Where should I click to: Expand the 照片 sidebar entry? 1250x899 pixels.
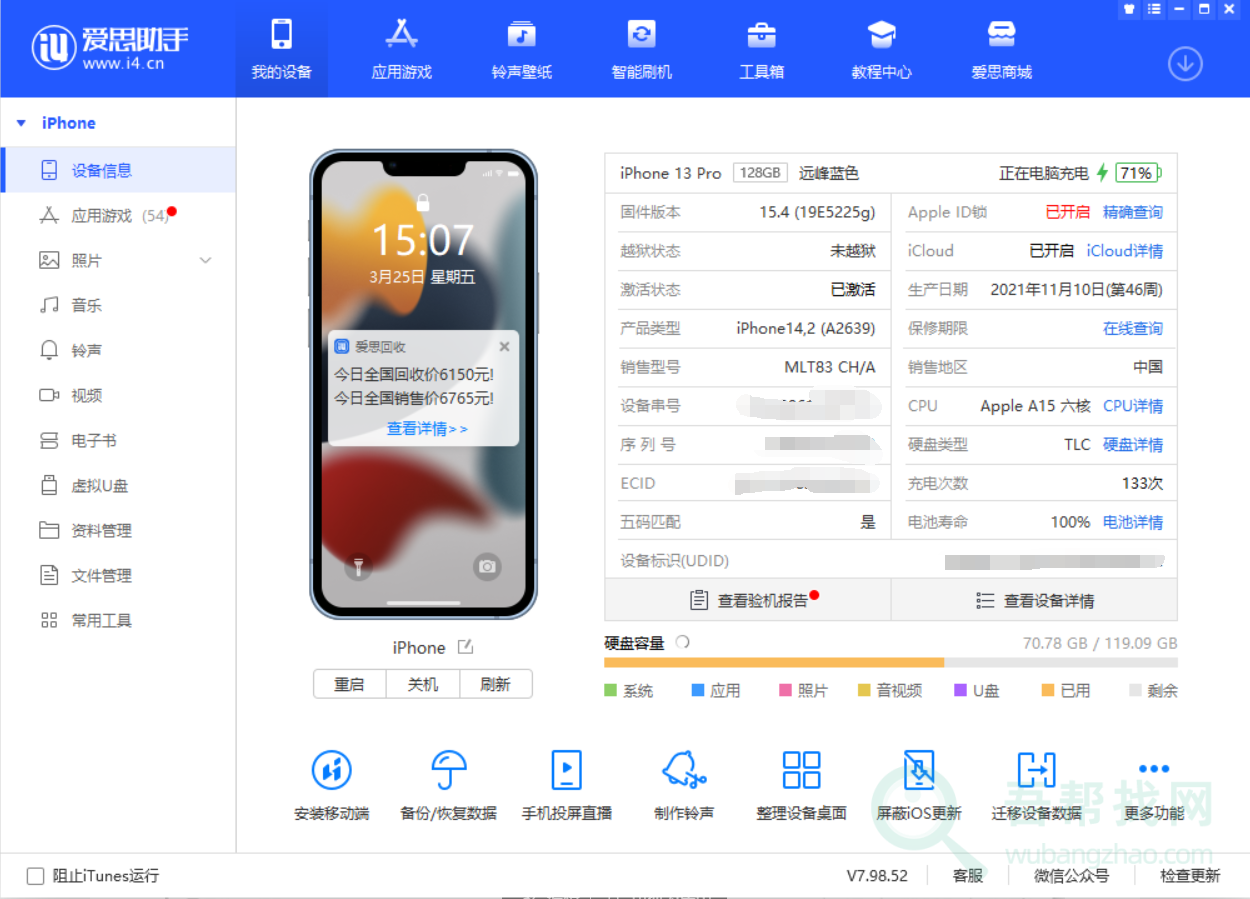point(205,260)
